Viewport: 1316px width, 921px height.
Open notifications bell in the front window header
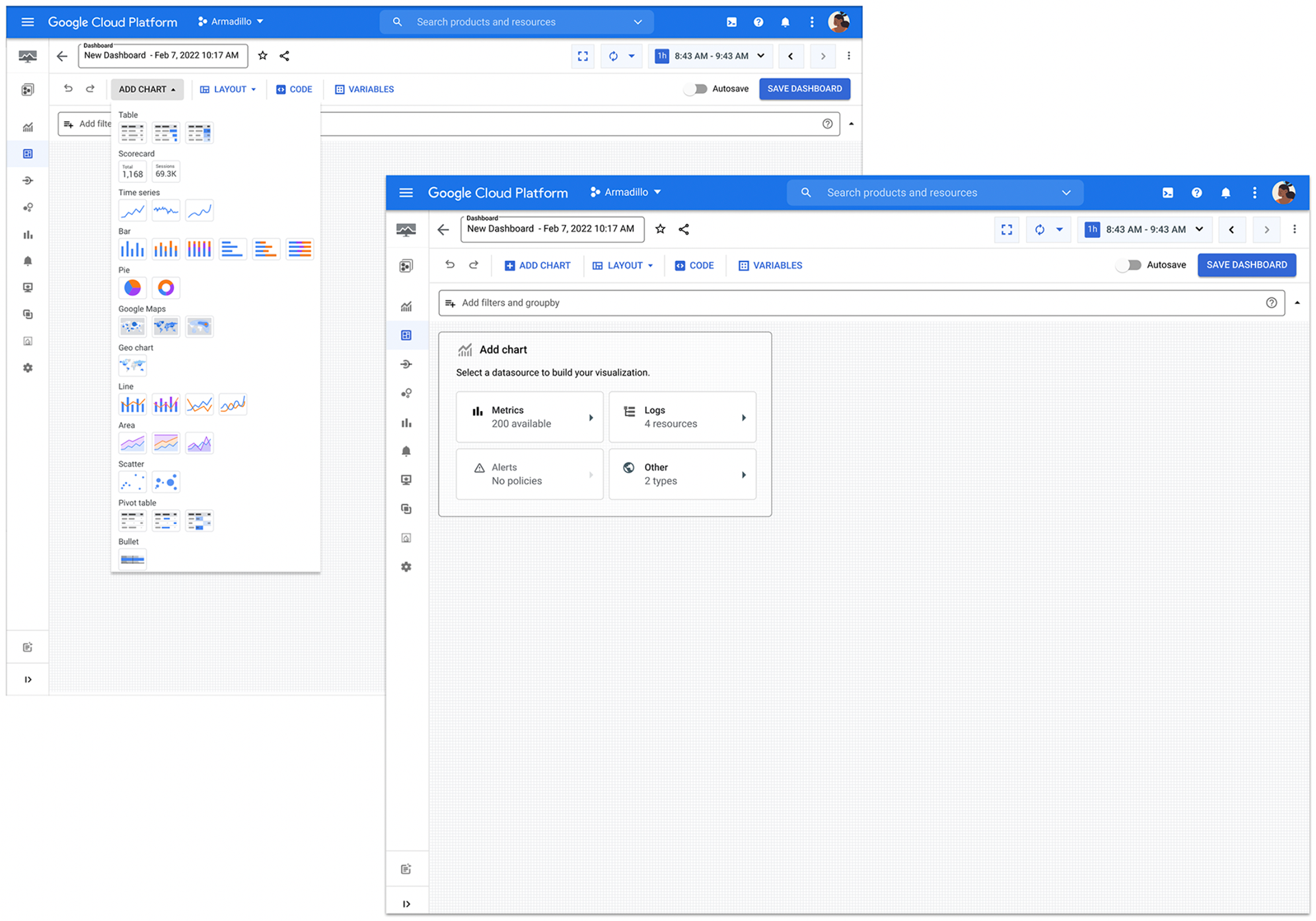tap(1226, 193)
